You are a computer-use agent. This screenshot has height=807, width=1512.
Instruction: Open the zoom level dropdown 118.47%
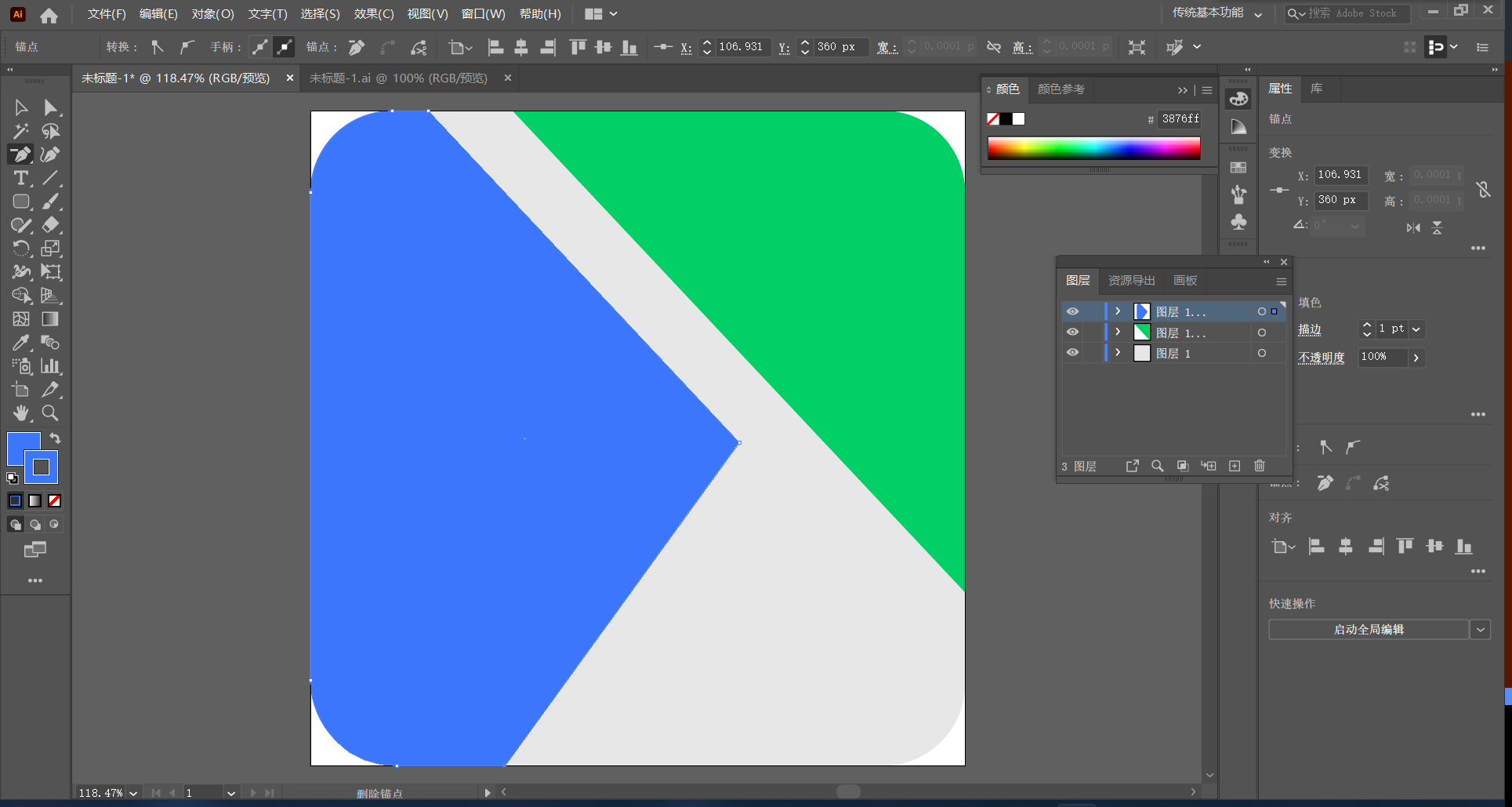(x=133, y=793)
